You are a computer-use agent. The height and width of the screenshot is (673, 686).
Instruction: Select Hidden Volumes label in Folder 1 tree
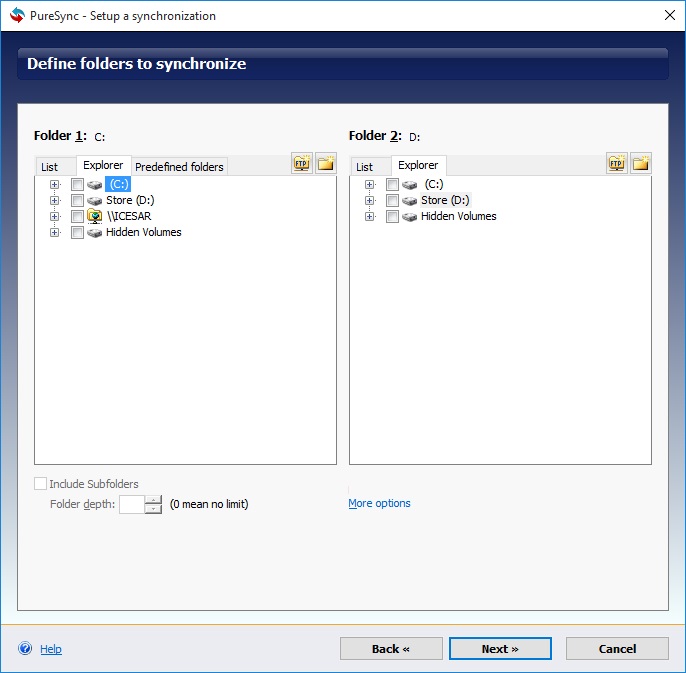coord(144,232)
